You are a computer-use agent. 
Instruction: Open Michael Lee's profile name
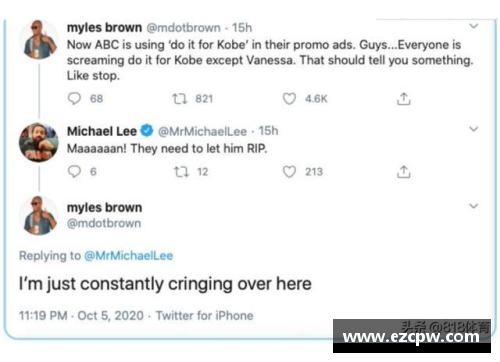tap(102, 131)
